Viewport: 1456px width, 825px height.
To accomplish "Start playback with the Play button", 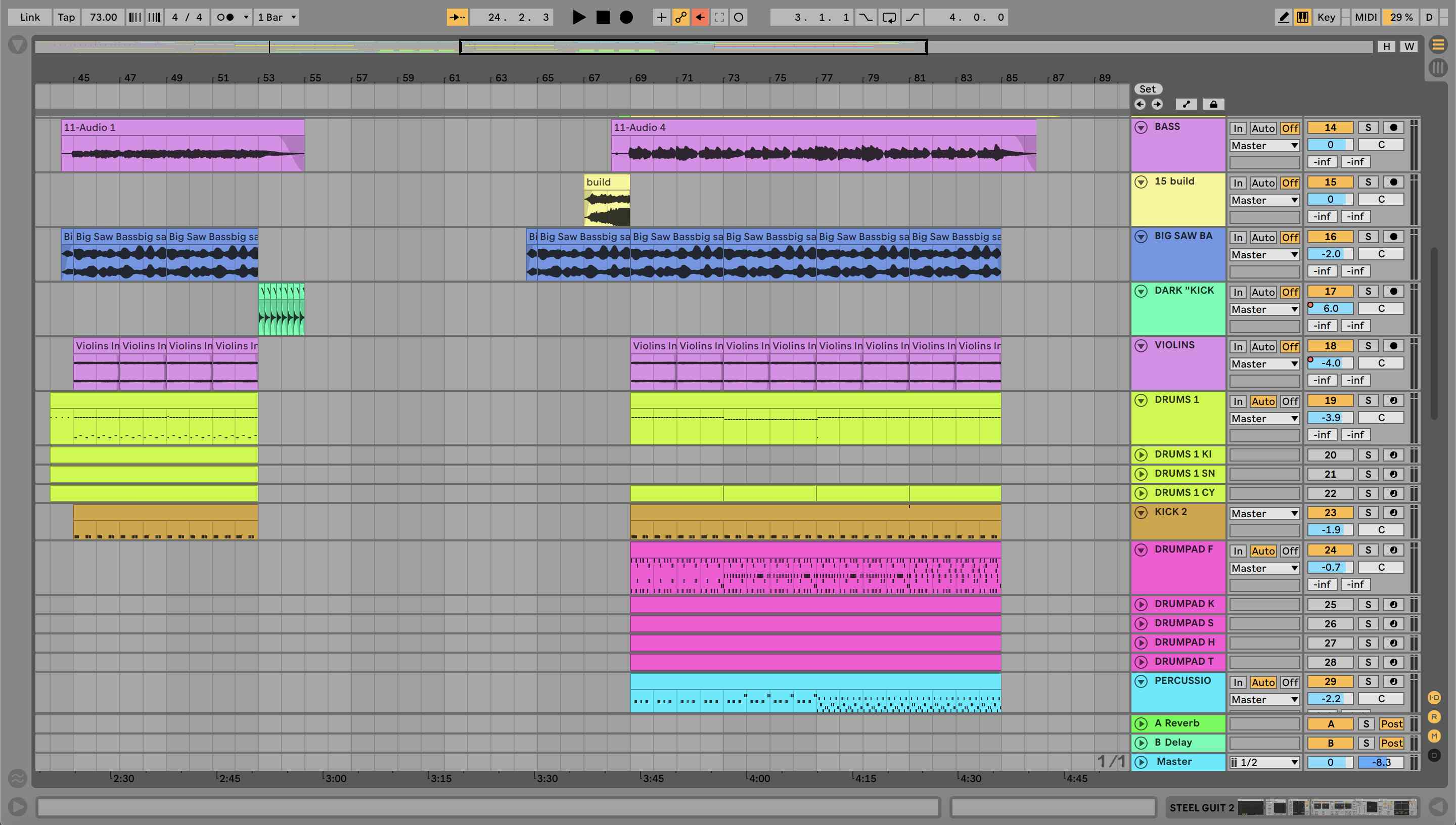I will point(578,17).
